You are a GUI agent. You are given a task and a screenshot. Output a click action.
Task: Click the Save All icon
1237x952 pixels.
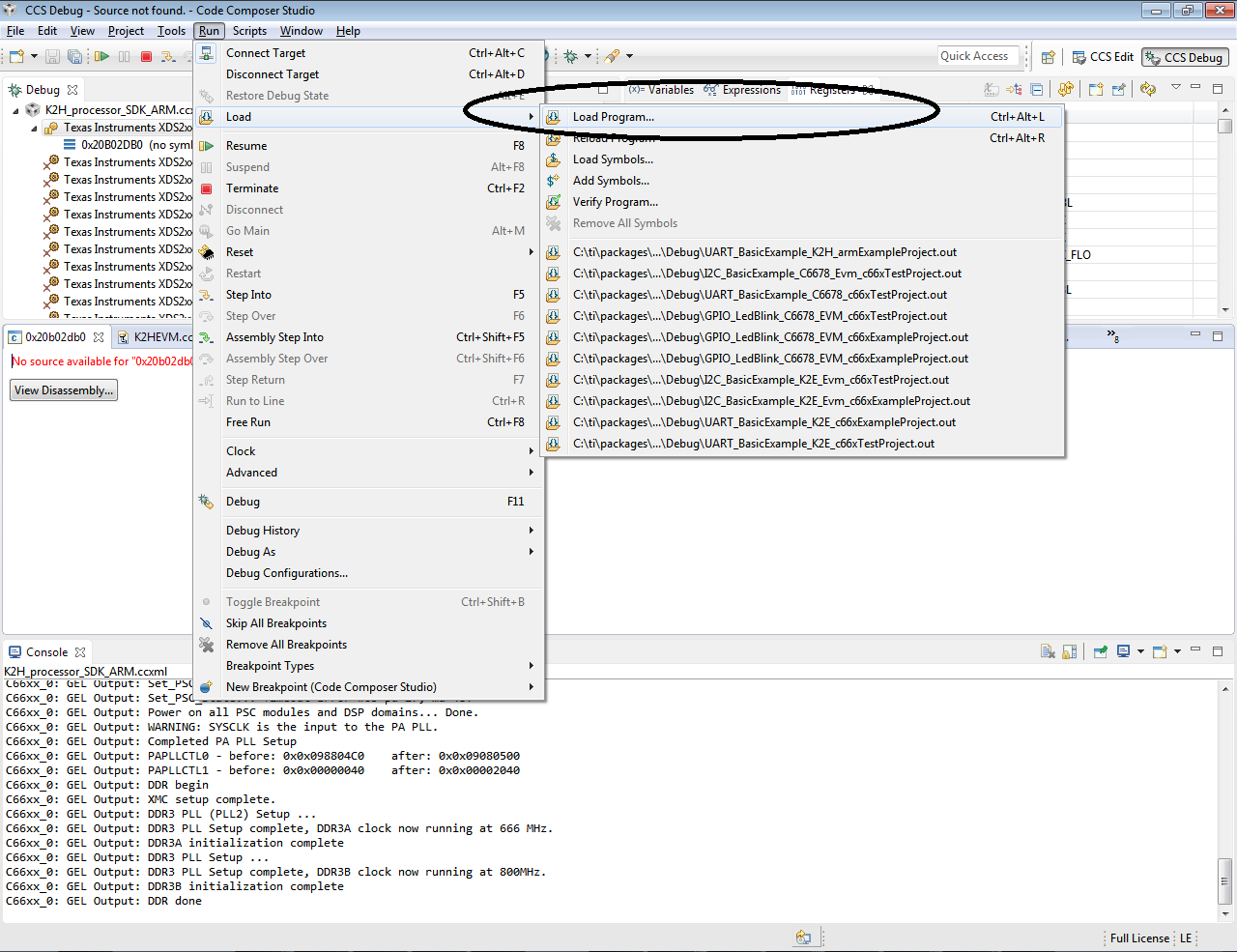tap(75, 56)
